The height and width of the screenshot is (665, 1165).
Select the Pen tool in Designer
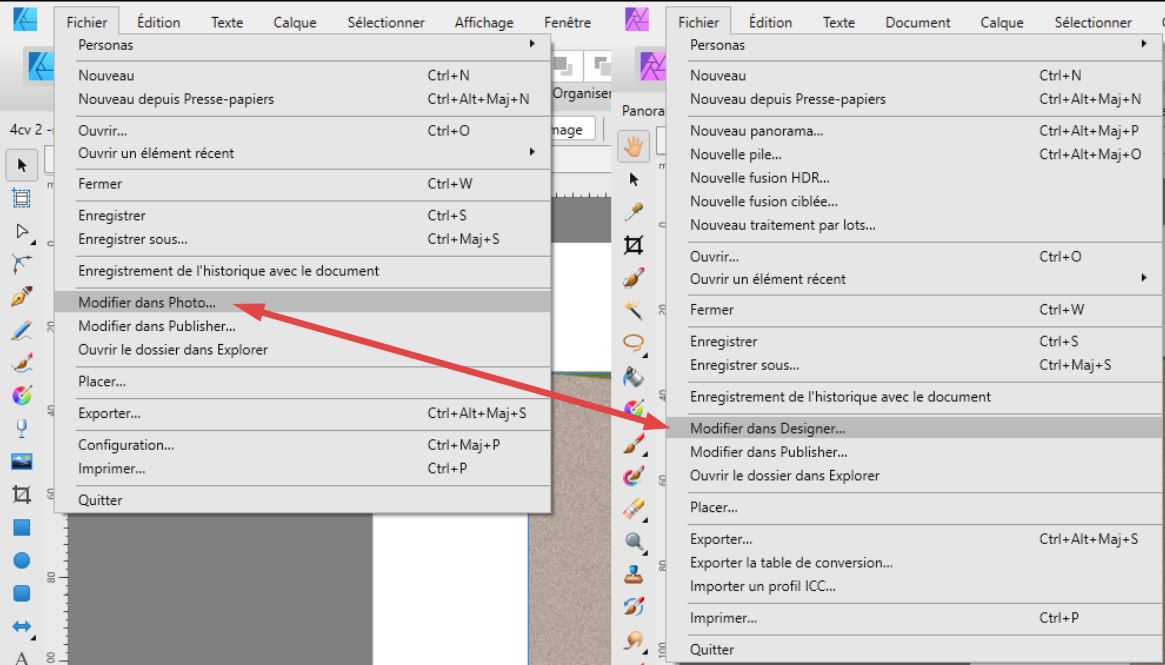click(22, 296)
